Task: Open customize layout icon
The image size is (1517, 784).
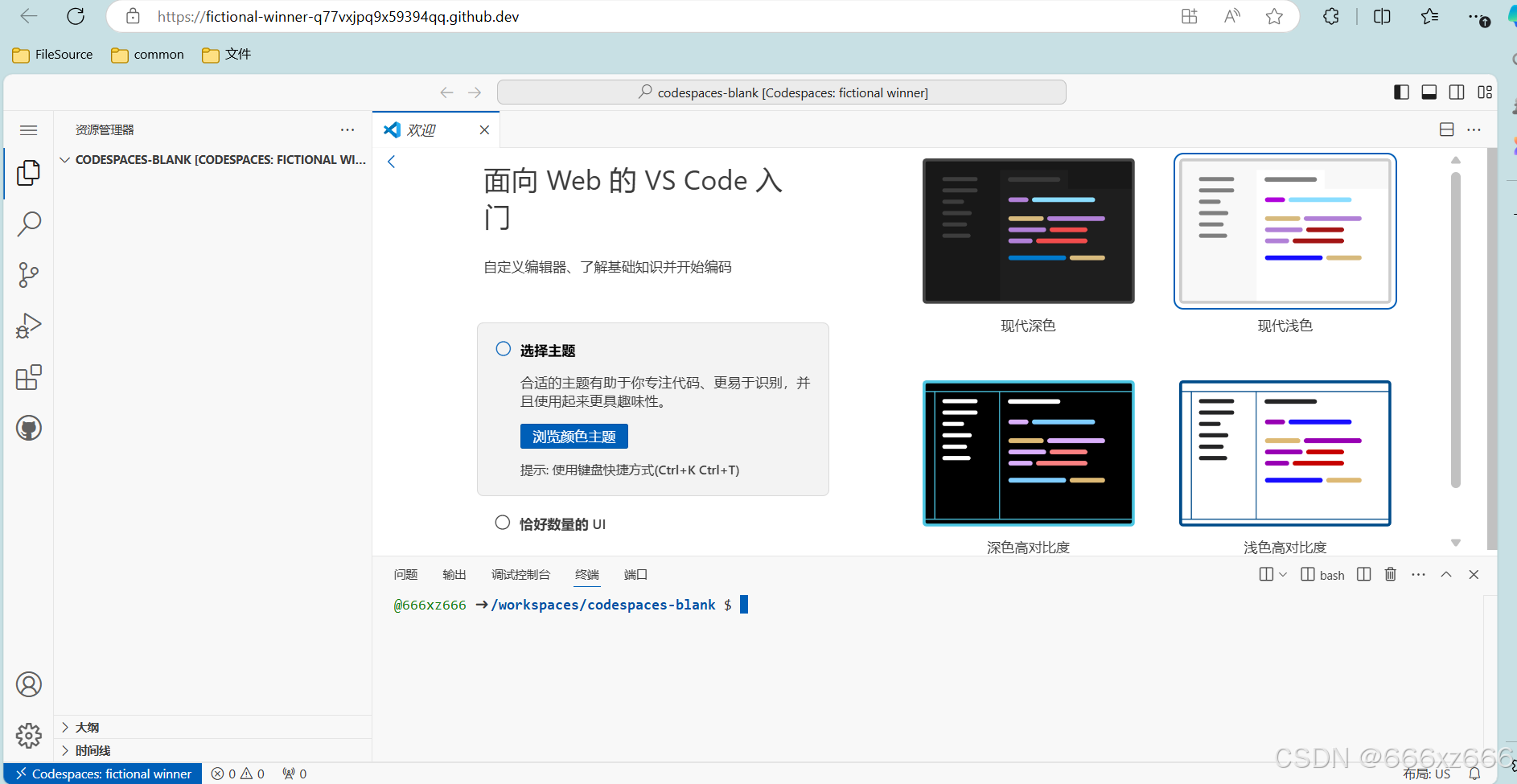Action: pyautogui.click(x=1485, y=92)
